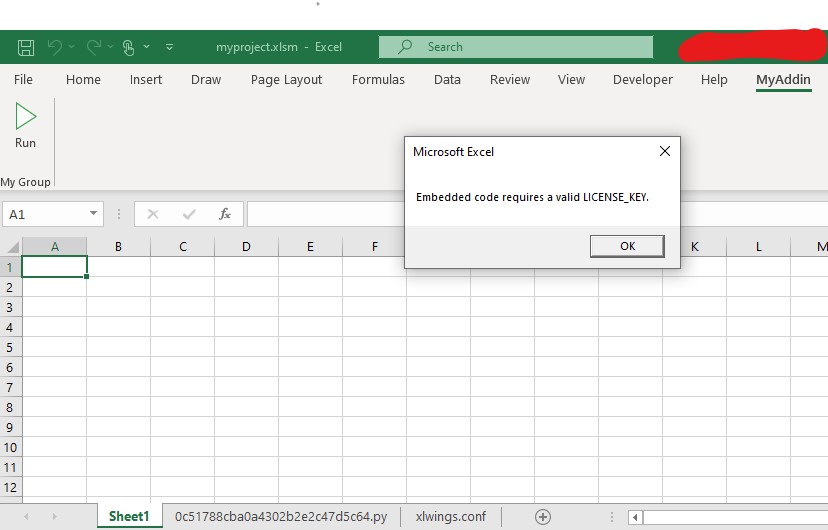Switch to the View ribbon tab
Image resolution: width=828 pixels, height=530 pixels.
click(571, 80)
